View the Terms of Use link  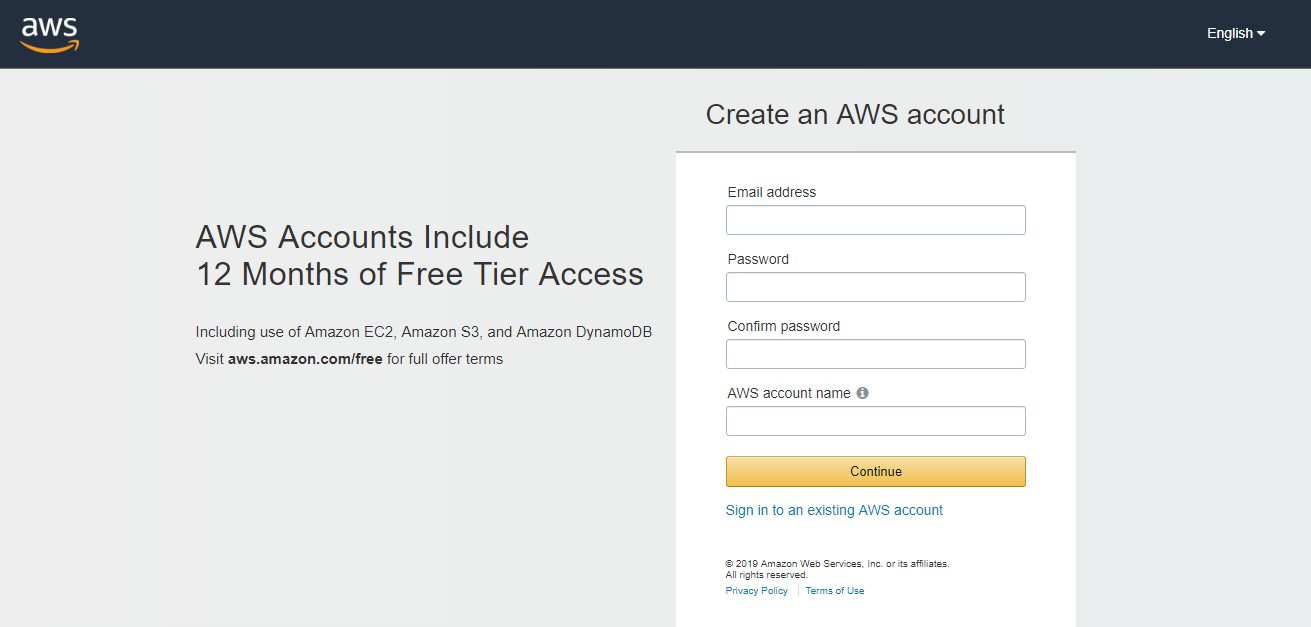[835, 591]
